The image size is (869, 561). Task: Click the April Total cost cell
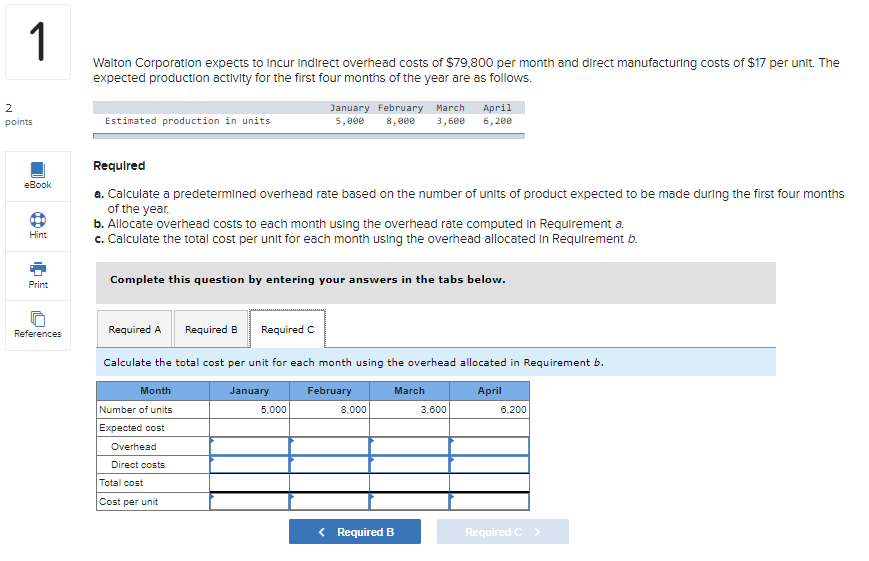pos(489,483)
